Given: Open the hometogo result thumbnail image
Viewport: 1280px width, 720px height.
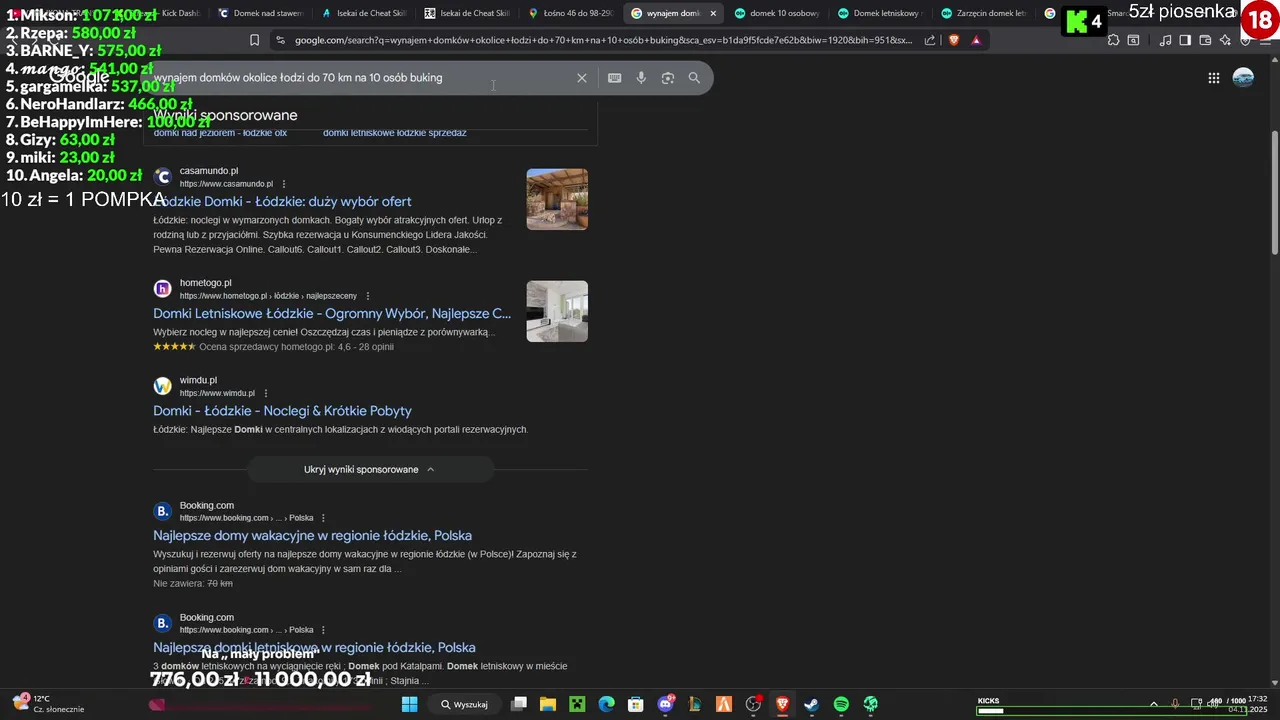Looking at the screenshot, I should (557, 311).
